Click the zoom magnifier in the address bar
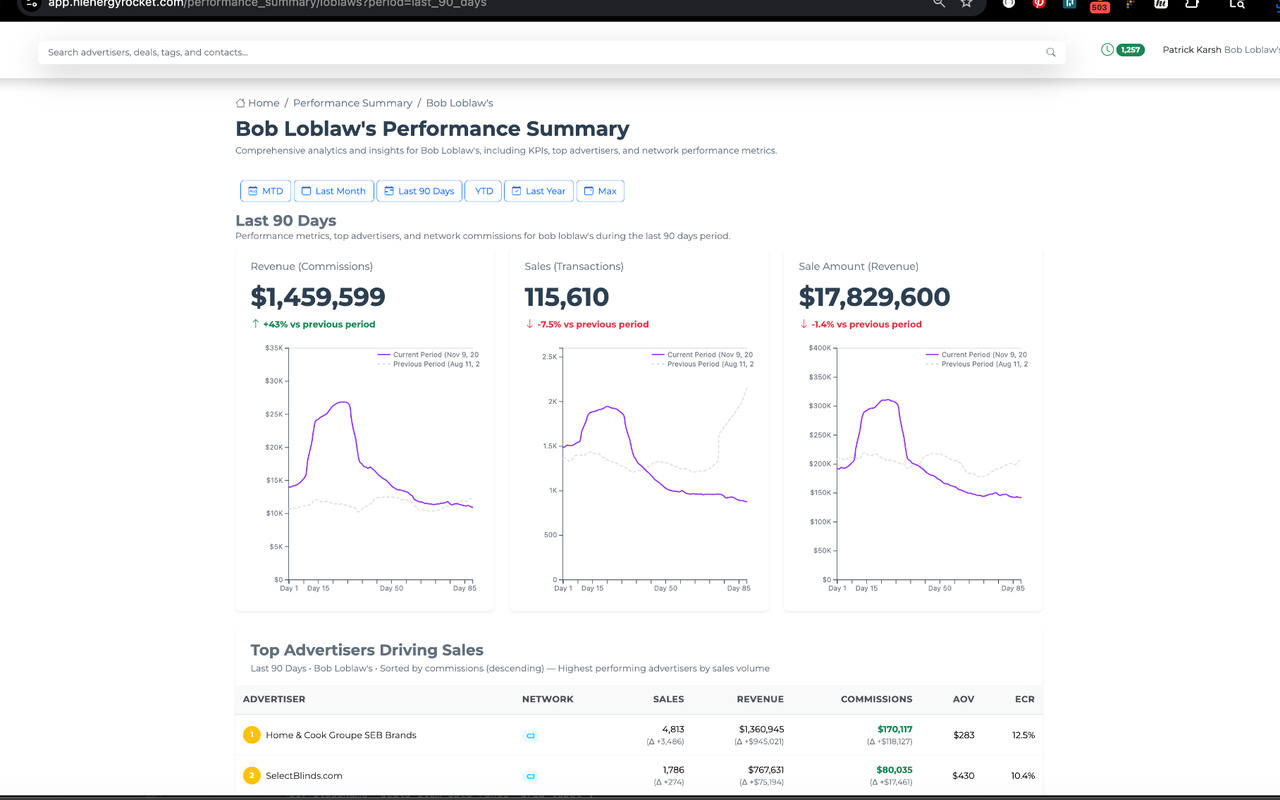1280x800 pixels. [938, 4]
